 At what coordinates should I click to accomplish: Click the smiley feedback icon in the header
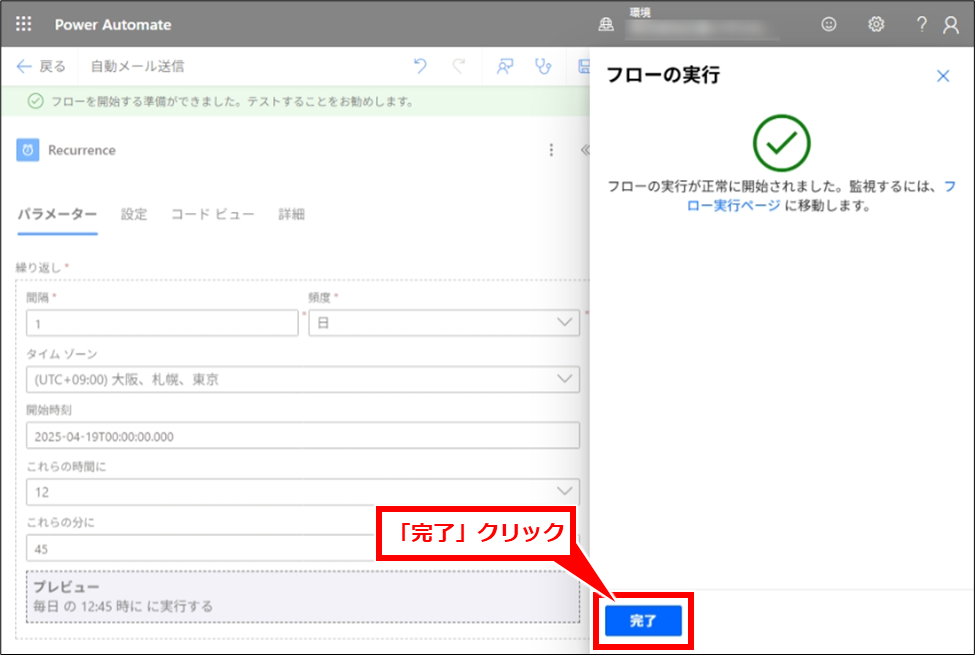coord(828,24)
